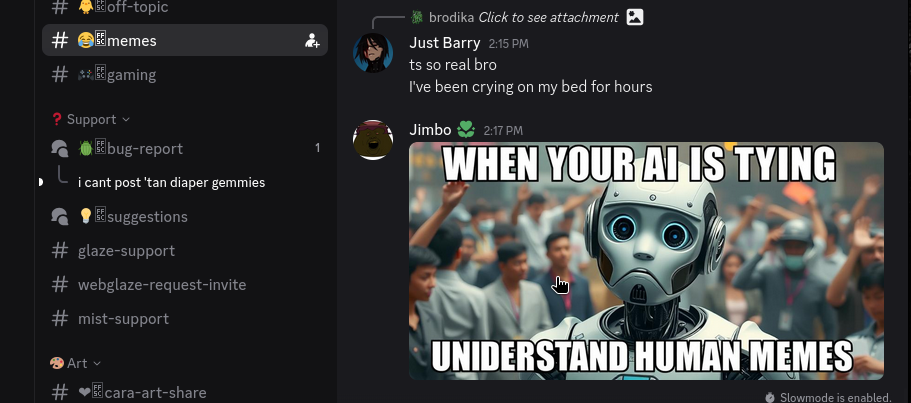Click brodika's small reply avatar
Screen dimensions: 911x403
pos(417,17)
